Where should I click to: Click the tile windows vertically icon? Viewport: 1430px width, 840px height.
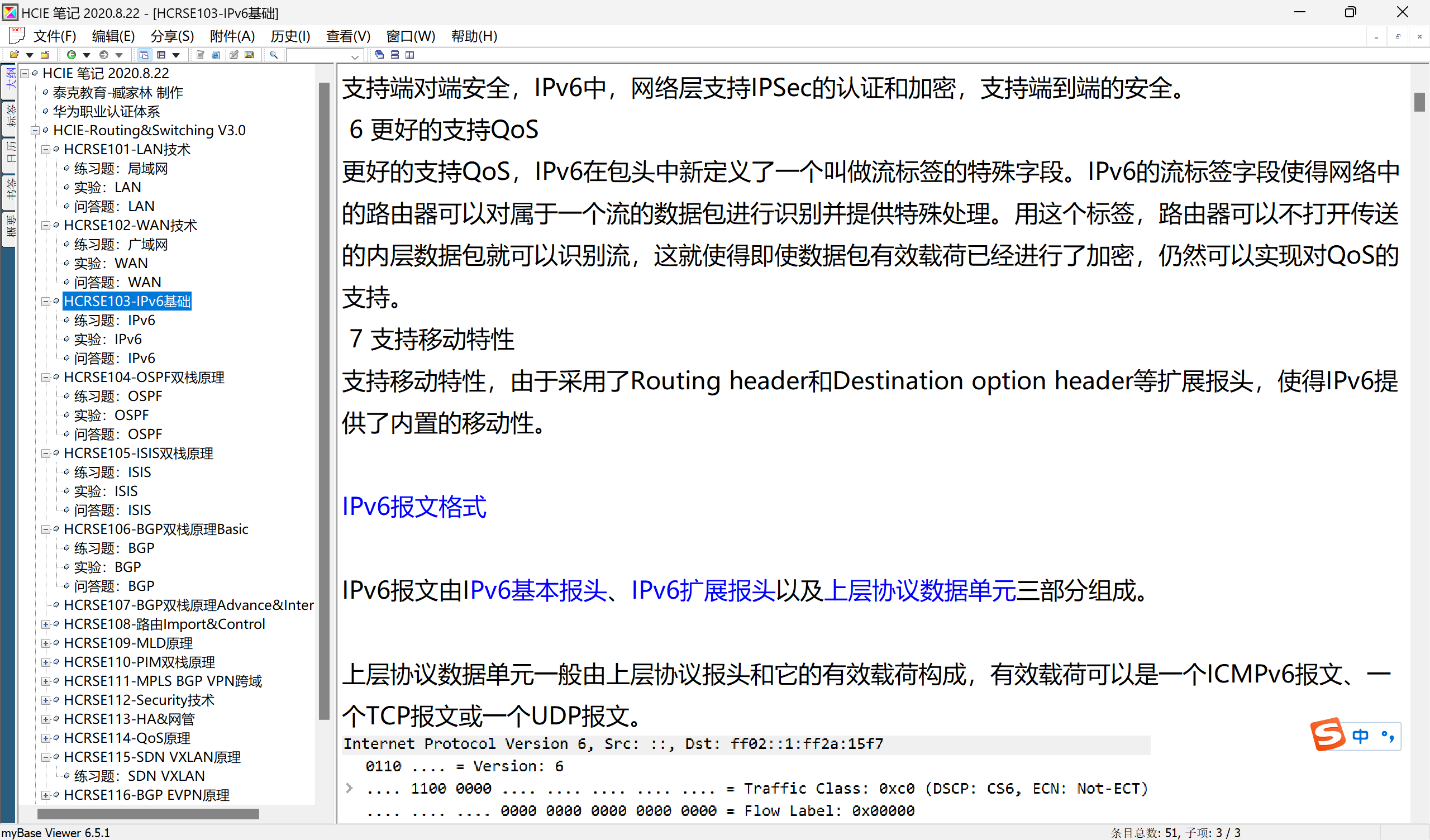(409, 55)
